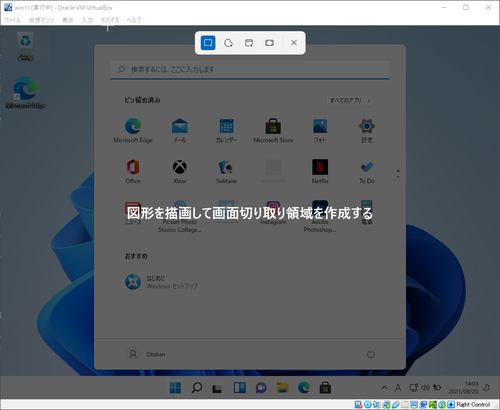
Task: Open the Solitaire game
Action: coord(226,171)
